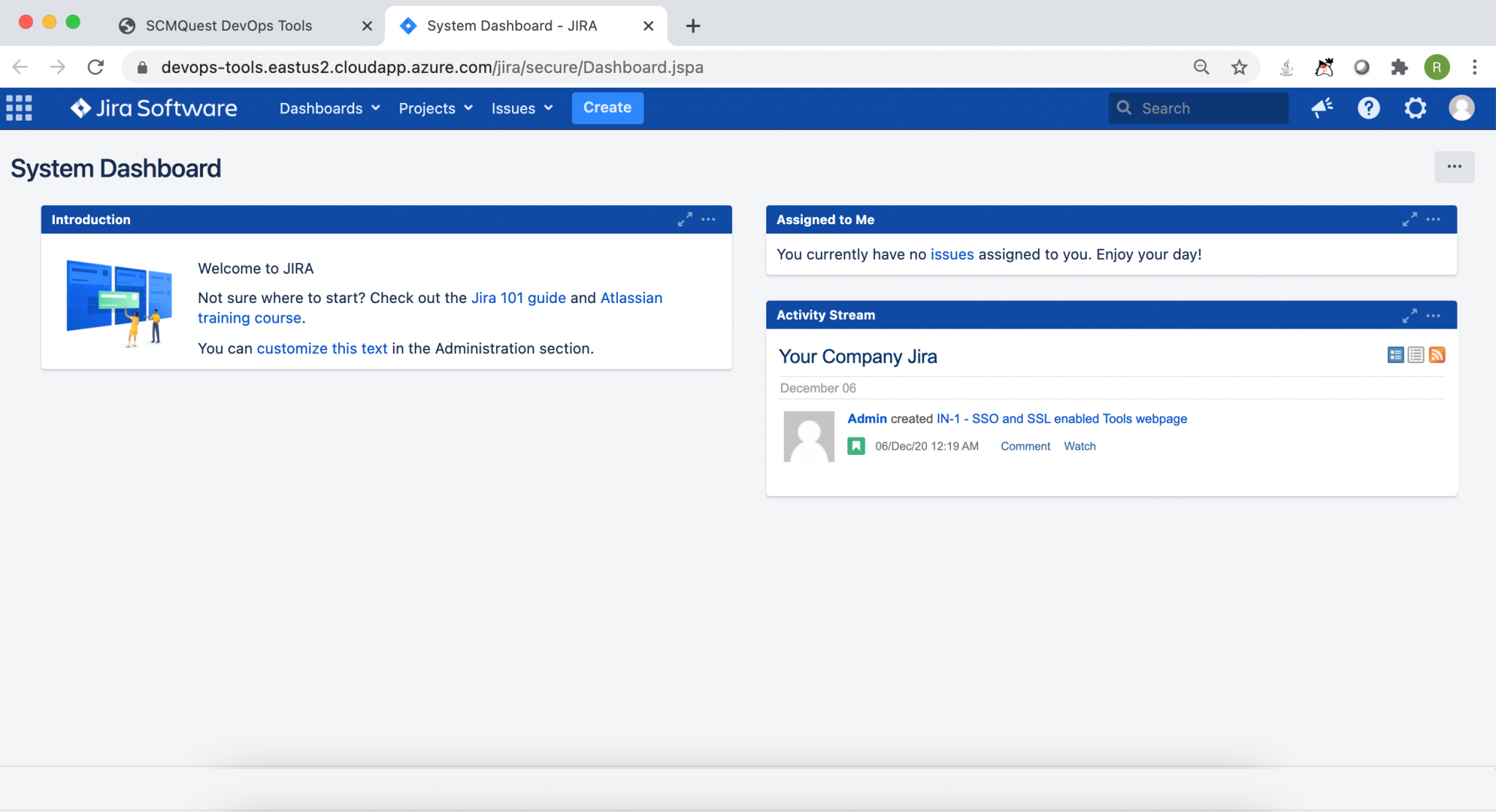Click the green bookmark icon on IN-1

point(855,445)
